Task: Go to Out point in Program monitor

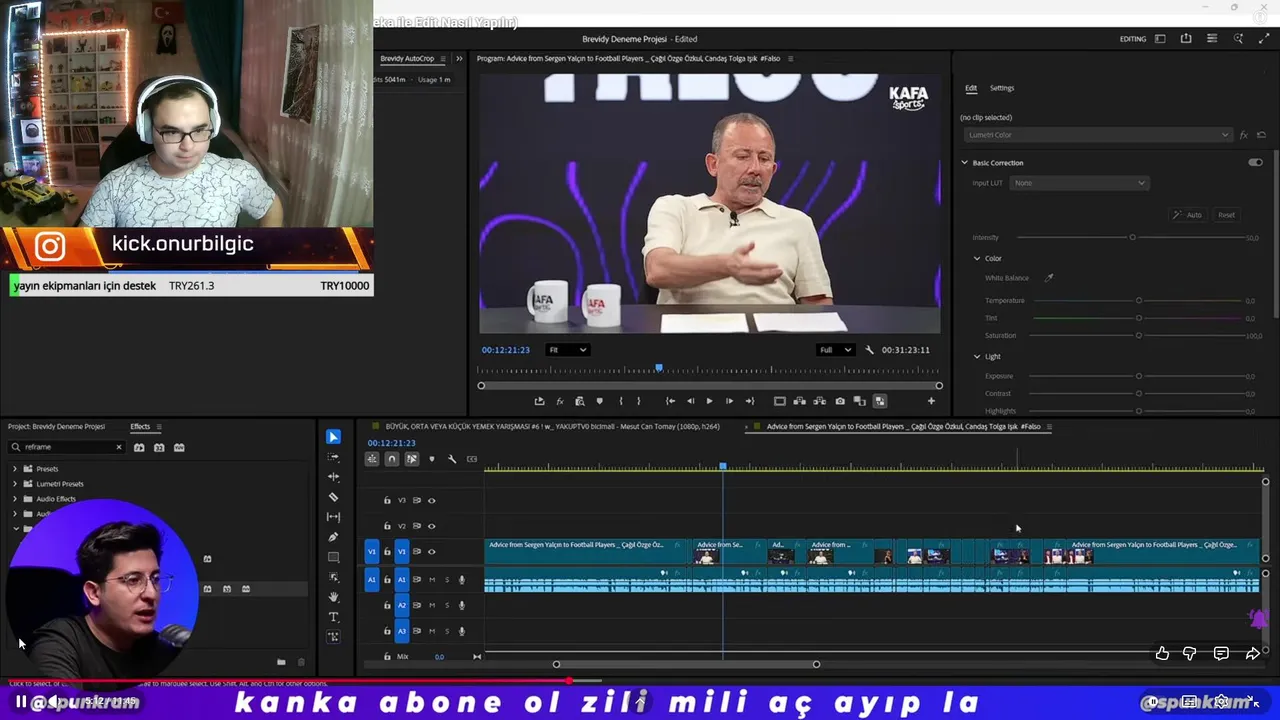Action: [x=749, y=401]
